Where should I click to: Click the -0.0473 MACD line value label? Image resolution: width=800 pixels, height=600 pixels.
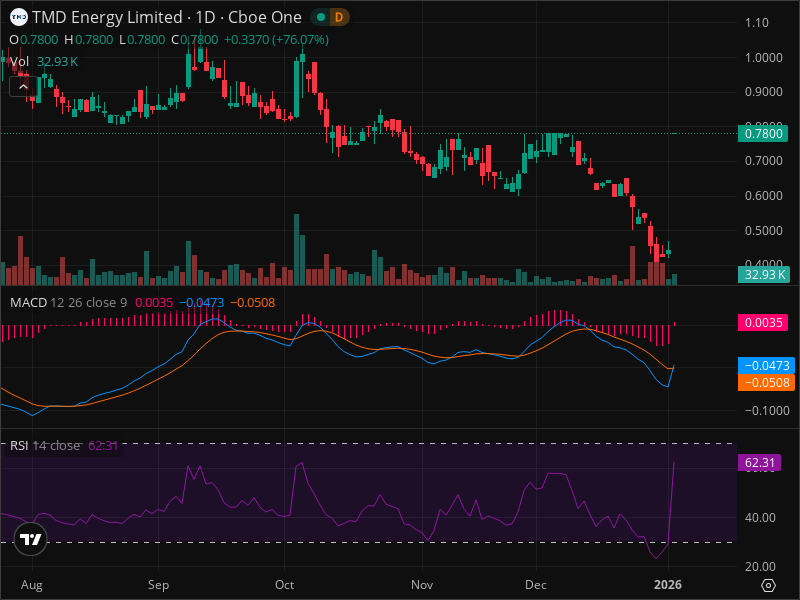[767, 365]
